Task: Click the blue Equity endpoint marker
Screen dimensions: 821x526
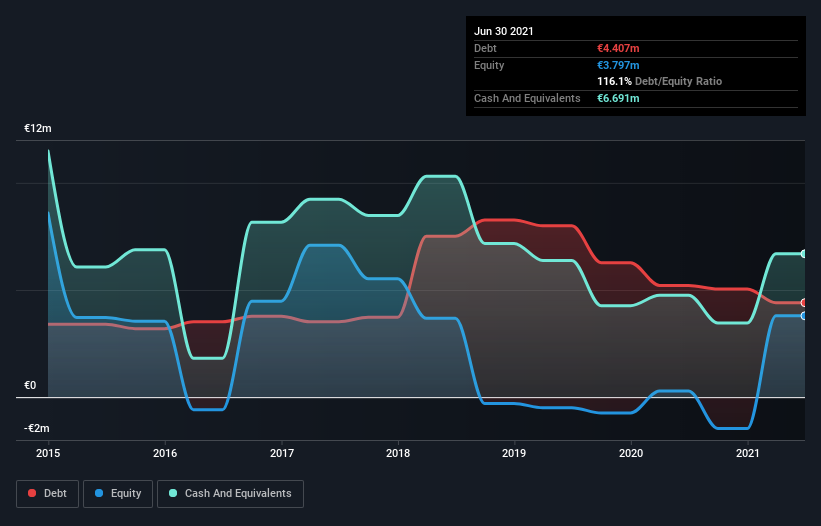Action: click(x=804, y=316)
